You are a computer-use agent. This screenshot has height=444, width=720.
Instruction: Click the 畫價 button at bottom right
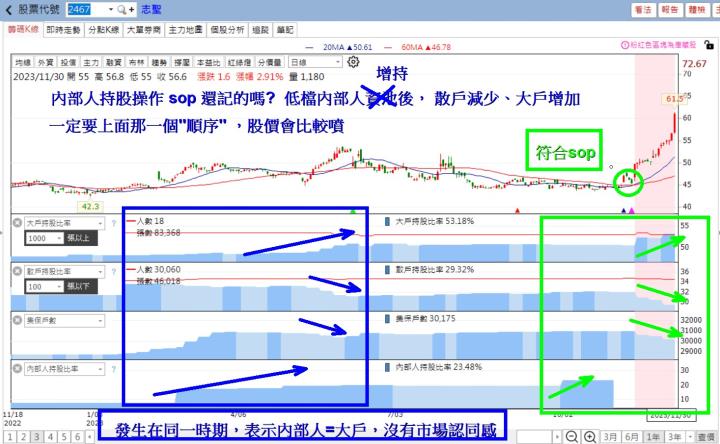click(x=706, y=436)
